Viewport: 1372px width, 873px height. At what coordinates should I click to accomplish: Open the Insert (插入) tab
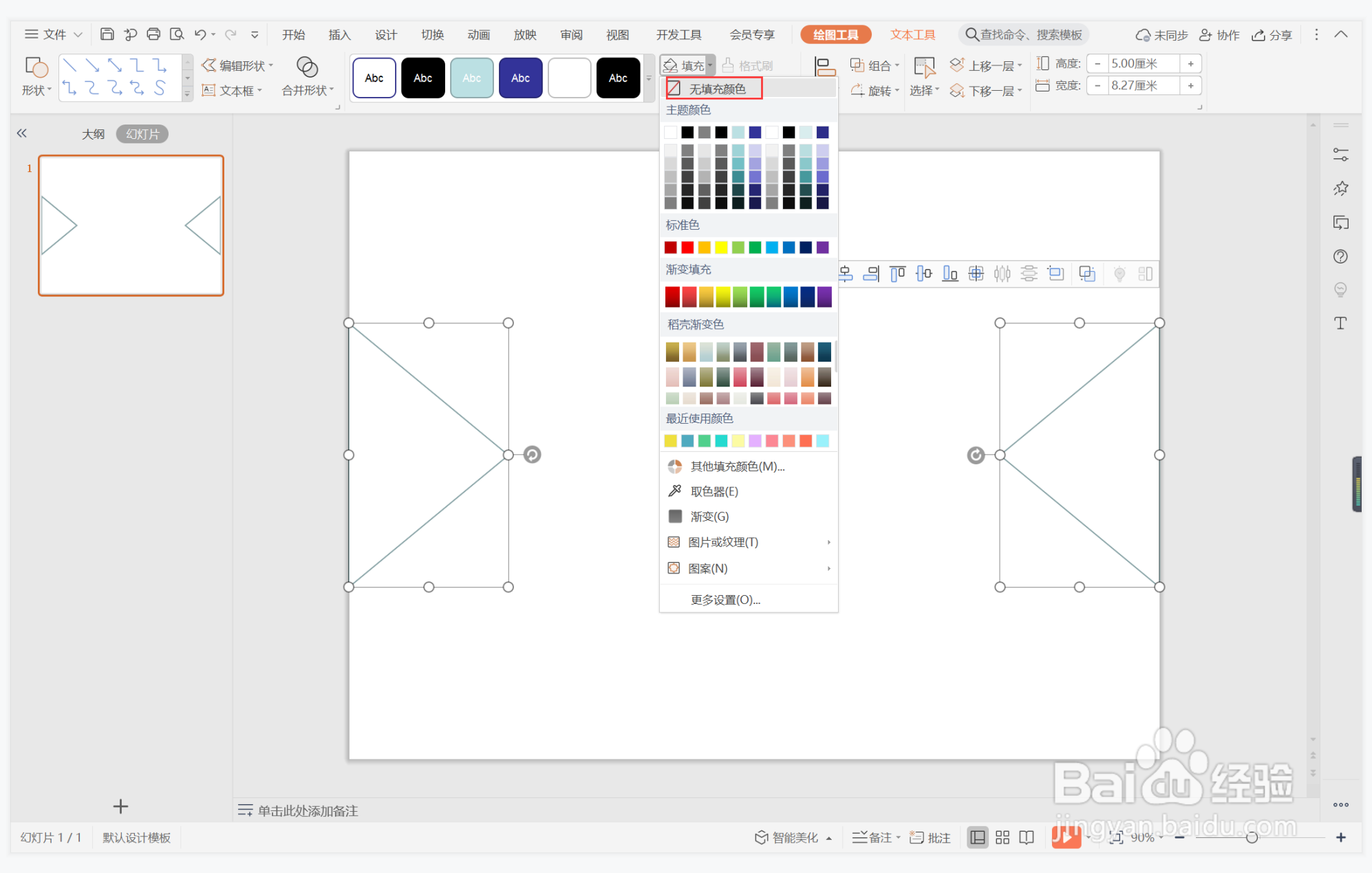339,34
